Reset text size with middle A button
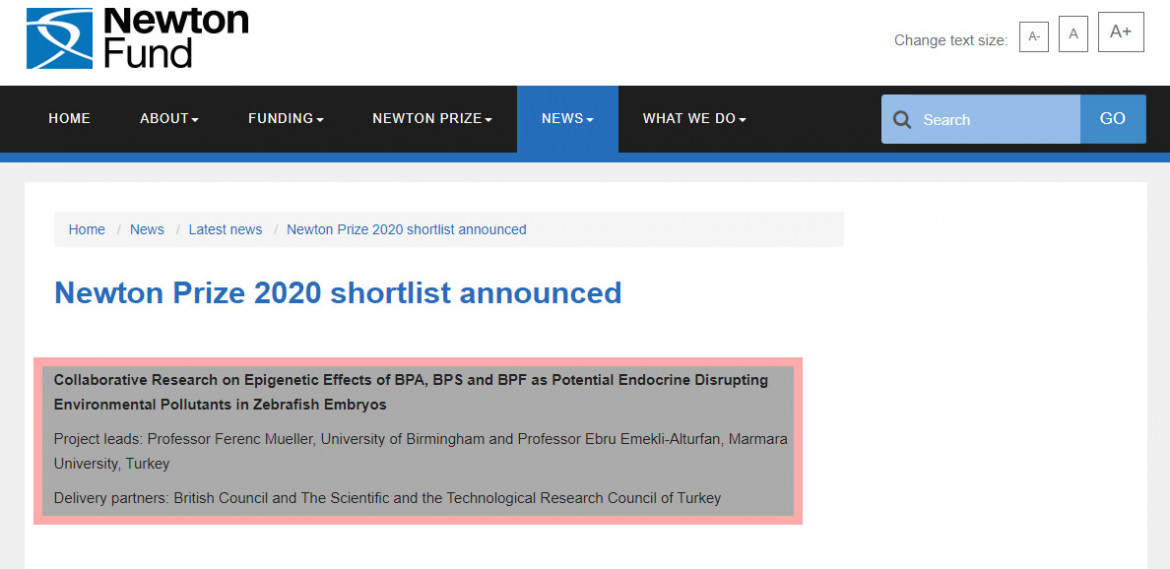1170x569 pixels. (x=1073, y=34)
